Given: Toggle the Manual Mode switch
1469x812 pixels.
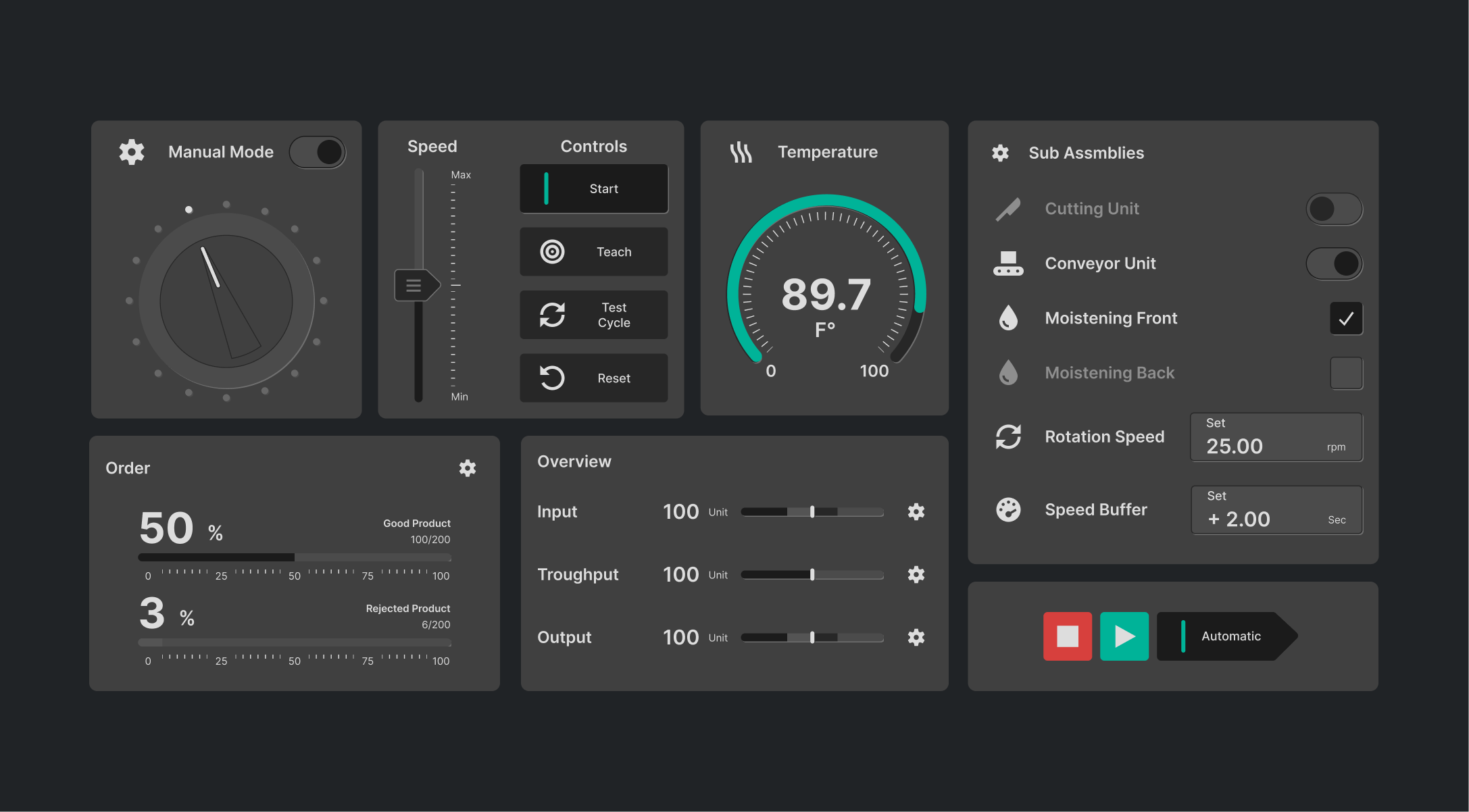Looking at the screenshot, I should [x=318, y=152].
